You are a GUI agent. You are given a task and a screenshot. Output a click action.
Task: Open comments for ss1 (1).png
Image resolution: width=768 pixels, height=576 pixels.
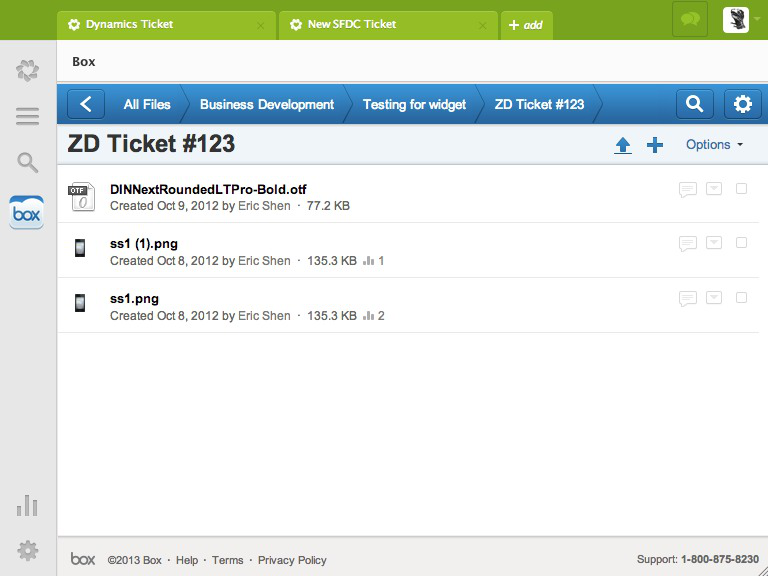[688, 244]
